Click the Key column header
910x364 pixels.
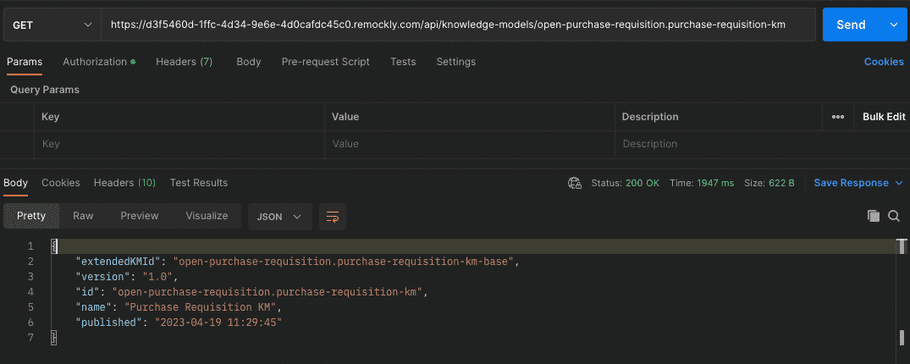[x=50, y=117]
